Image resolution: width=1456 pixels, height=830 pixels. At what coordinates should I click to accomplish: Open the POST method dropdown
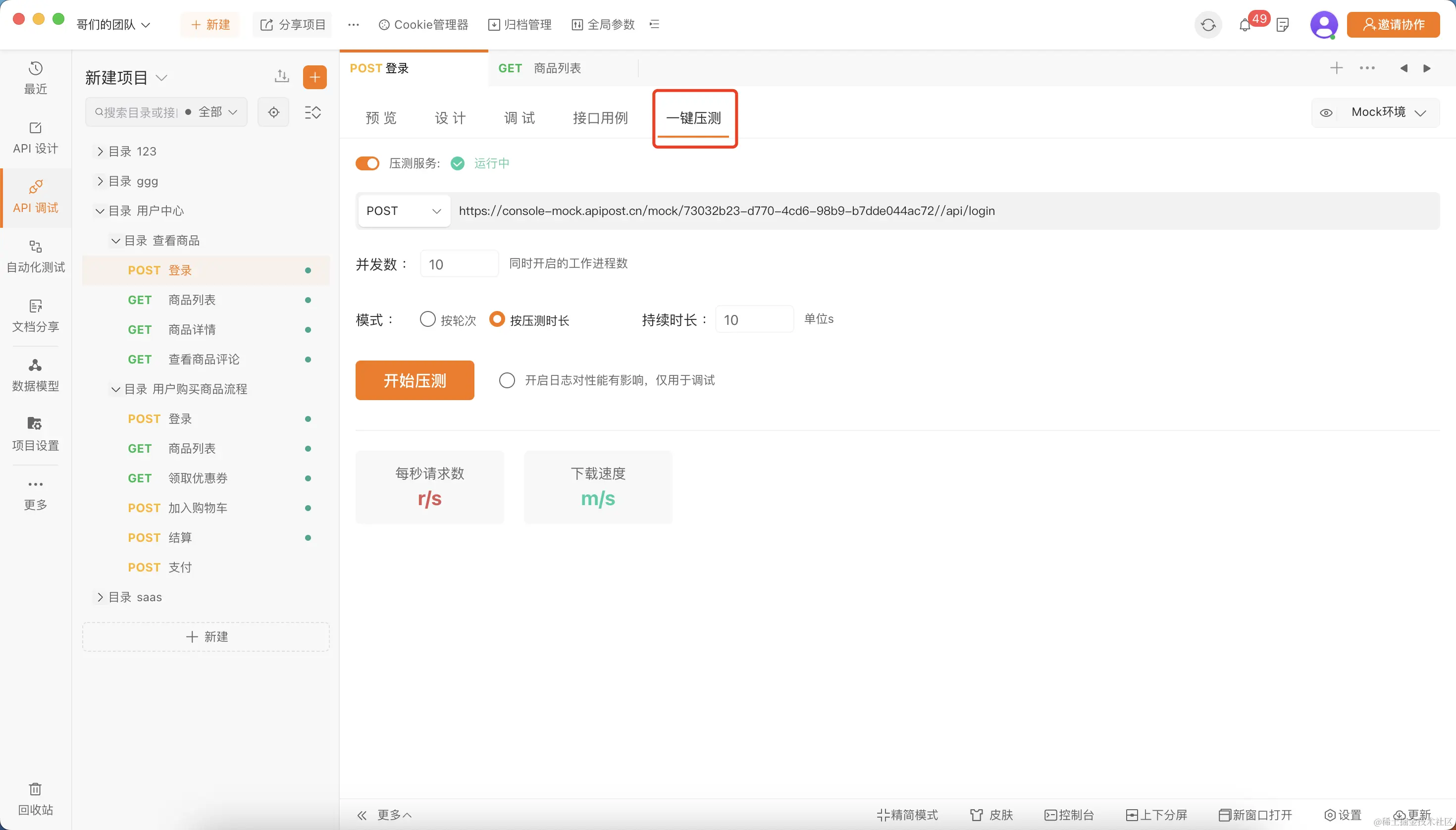pos(404,211)
